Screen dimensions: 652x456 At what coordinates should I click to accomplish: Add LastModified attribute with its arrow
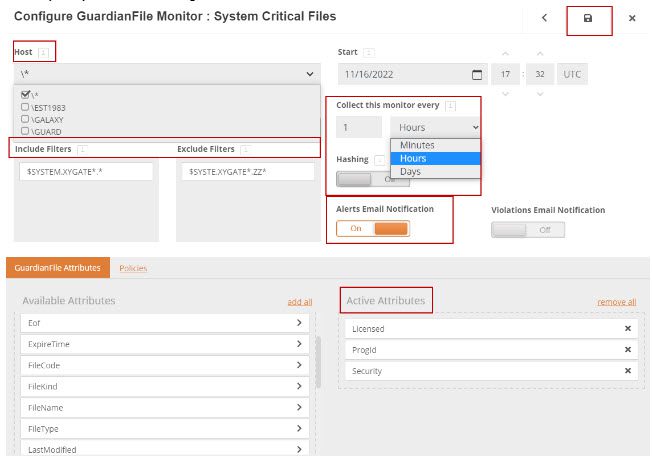[x=299, y=449]
